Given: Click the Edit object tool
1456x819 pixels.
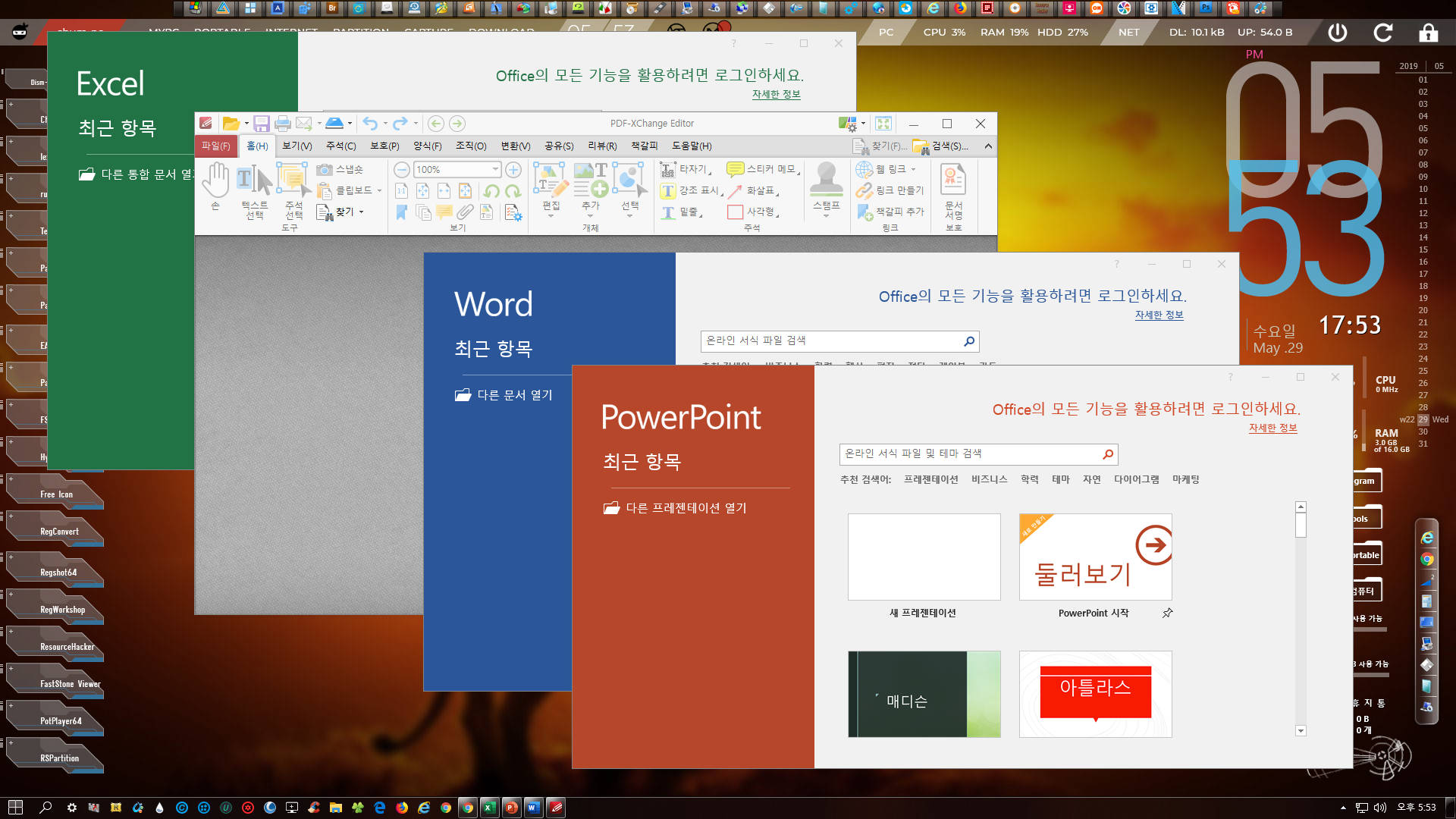Looking at the screenshot, I should click(551, 189).
